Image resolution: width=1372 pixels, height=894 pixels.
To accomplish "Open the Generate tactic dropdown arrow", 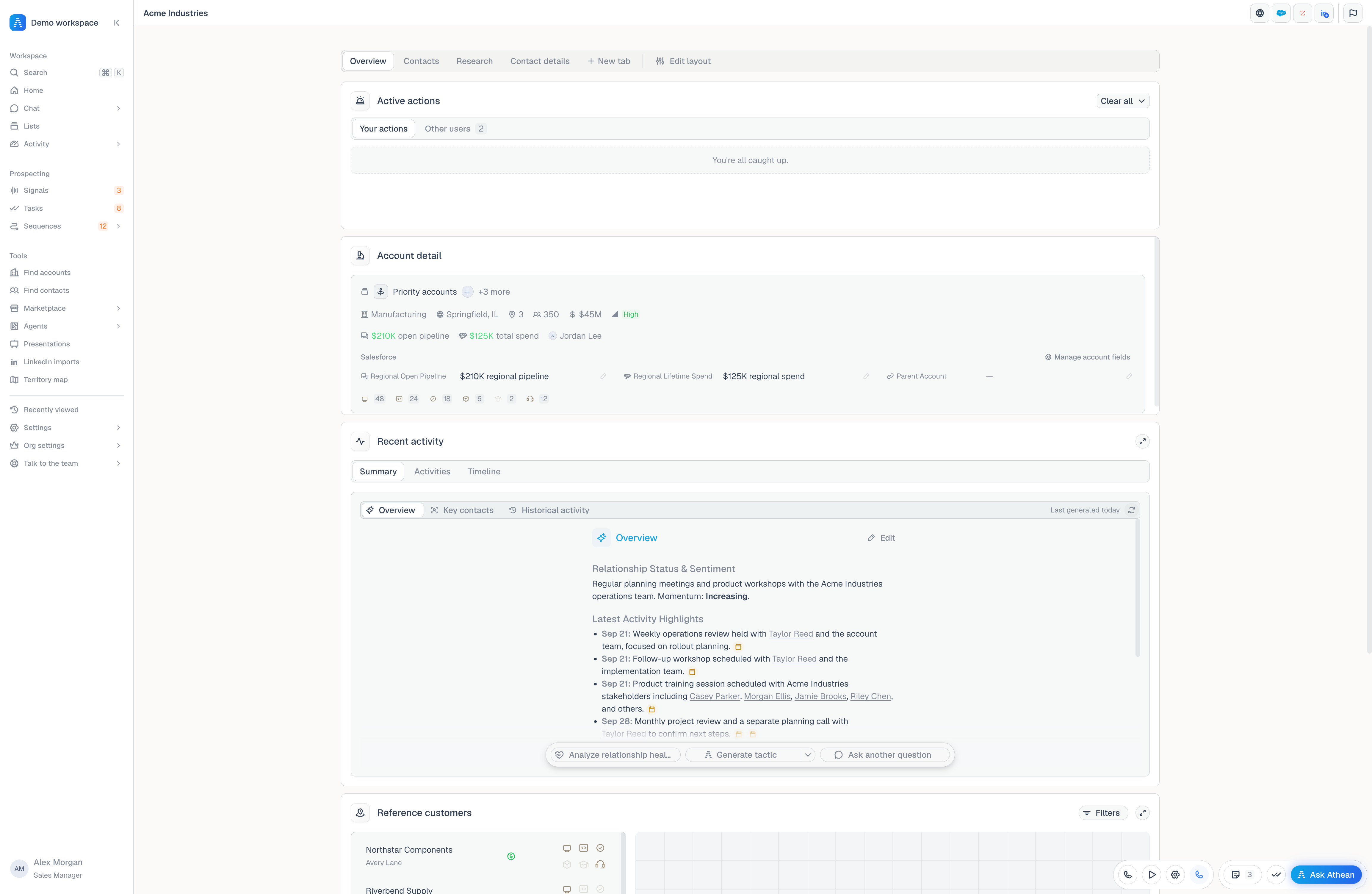I will tap(808, 754).
